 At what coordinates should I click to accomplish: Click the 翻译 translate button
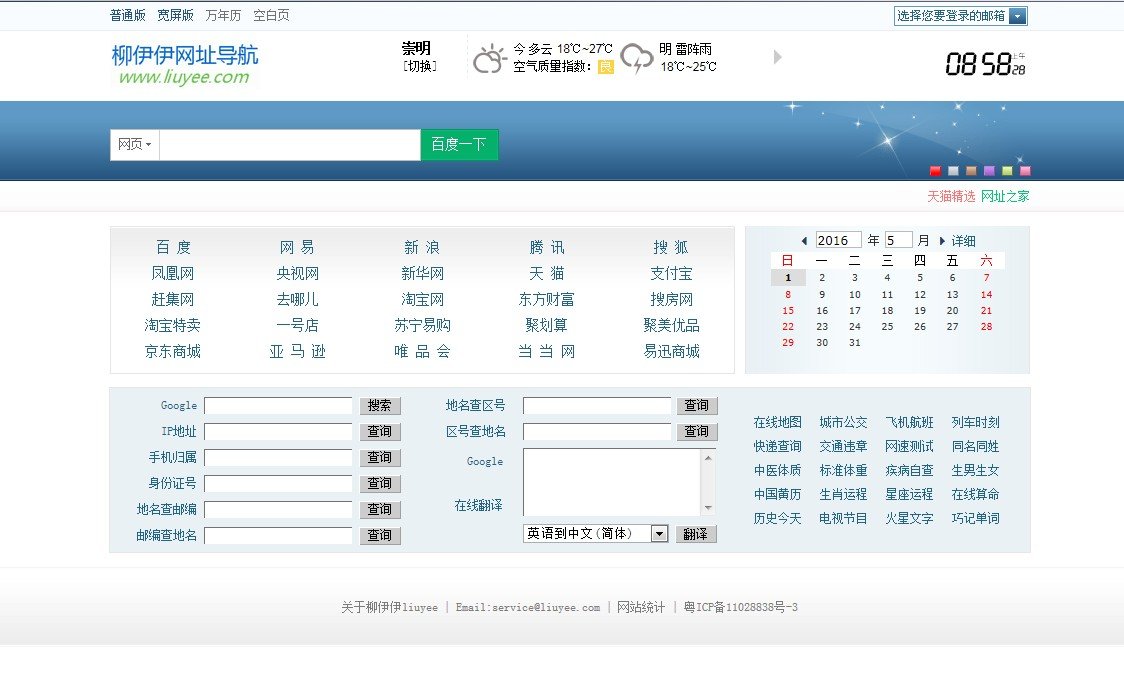tap(696, 533)
